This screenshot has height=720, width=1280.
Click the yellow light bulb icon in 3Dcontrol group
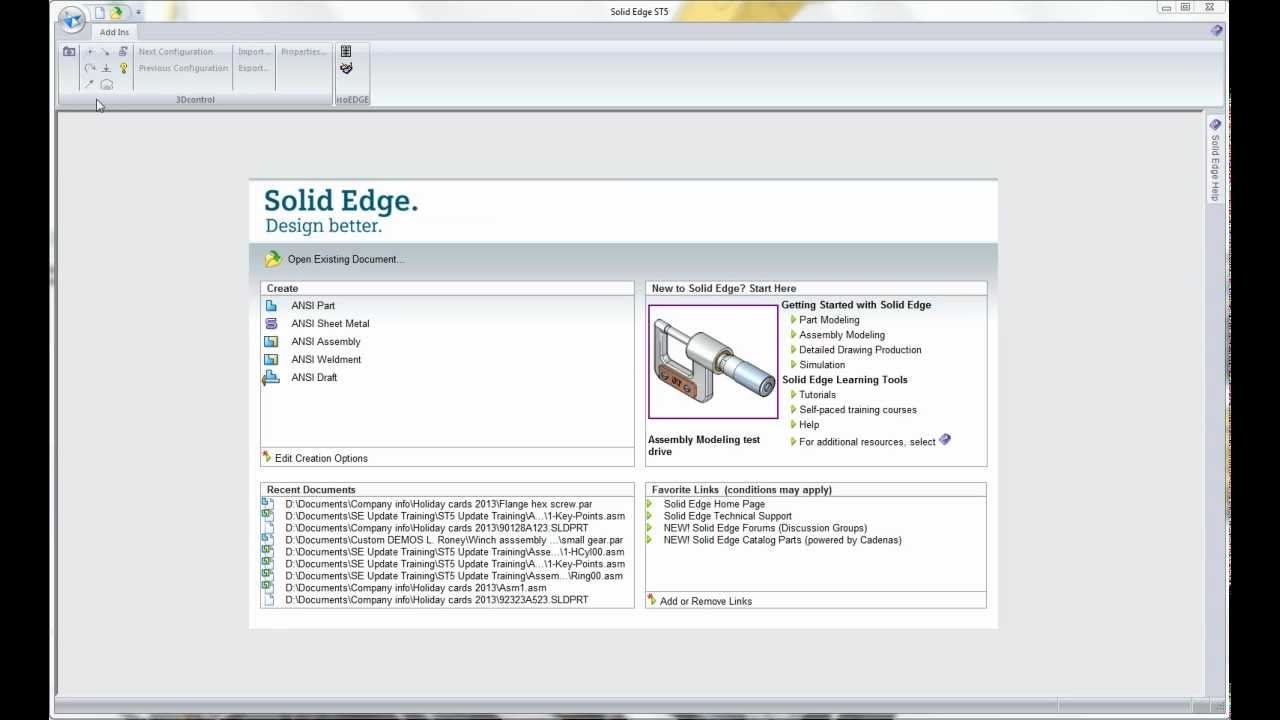pyautogui.click(x=124, y=68)
